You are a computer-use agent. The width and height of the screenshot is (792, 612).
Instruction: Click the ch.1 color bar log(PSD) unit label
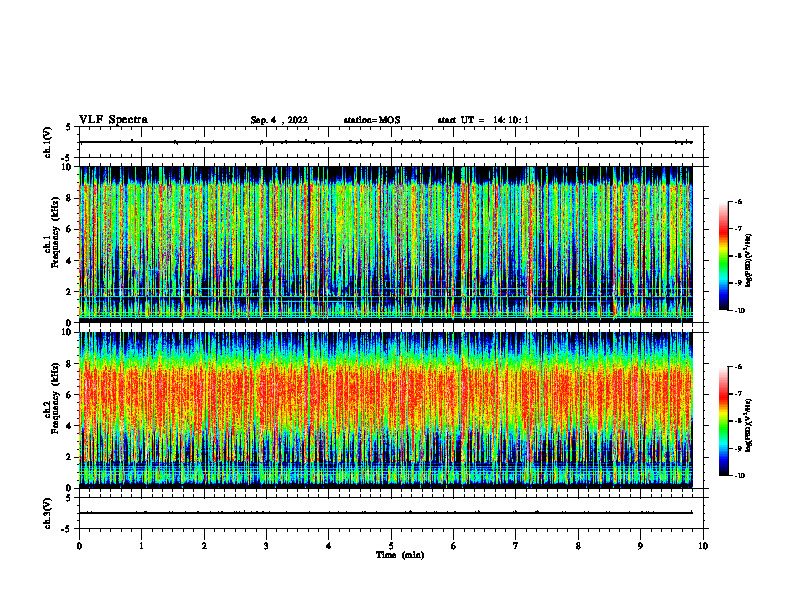pyautogui.click(x=750, y=260)
